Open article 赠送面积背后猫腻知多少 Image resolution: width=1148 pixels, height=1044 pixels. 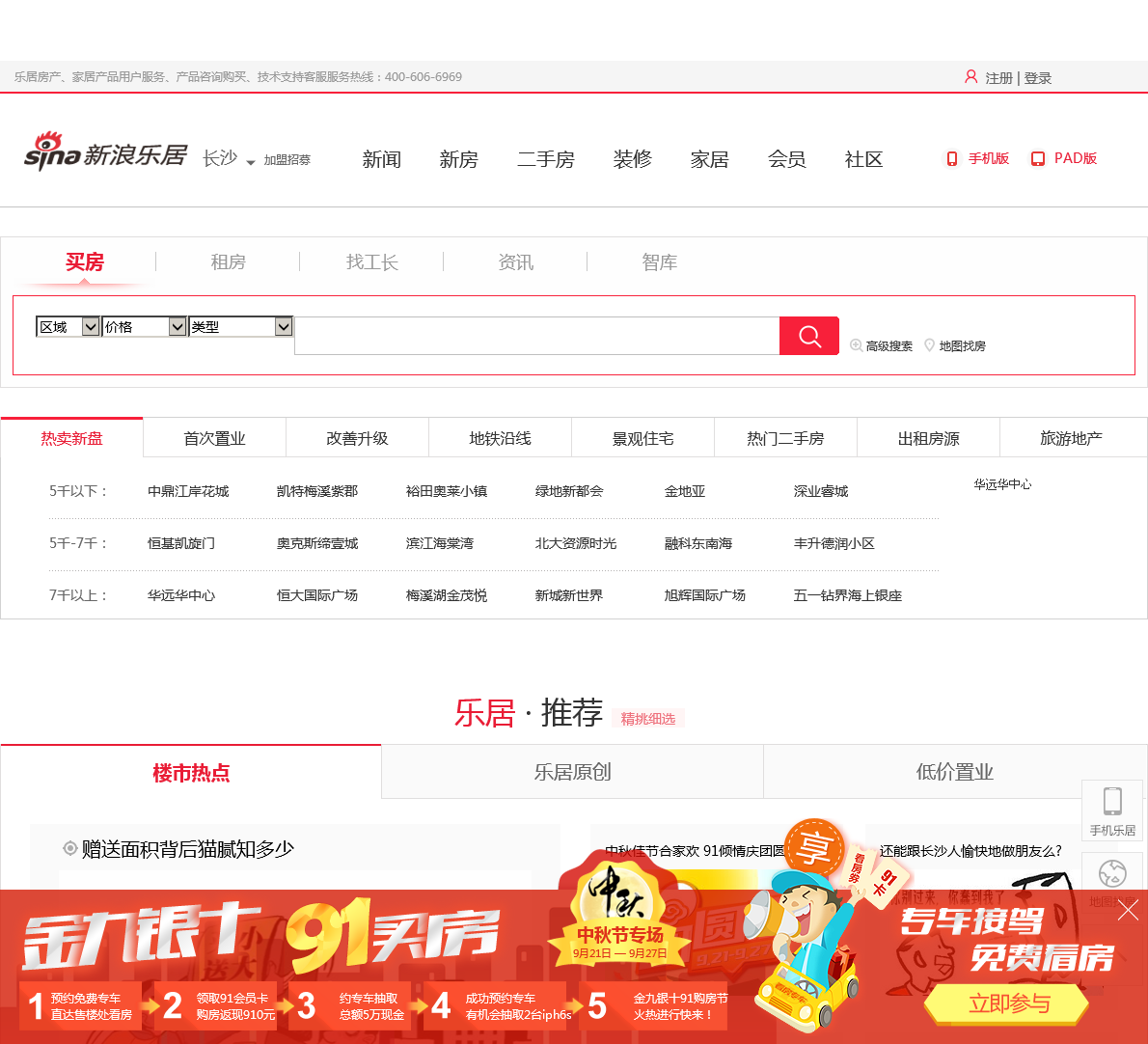(x=187, y=849)
